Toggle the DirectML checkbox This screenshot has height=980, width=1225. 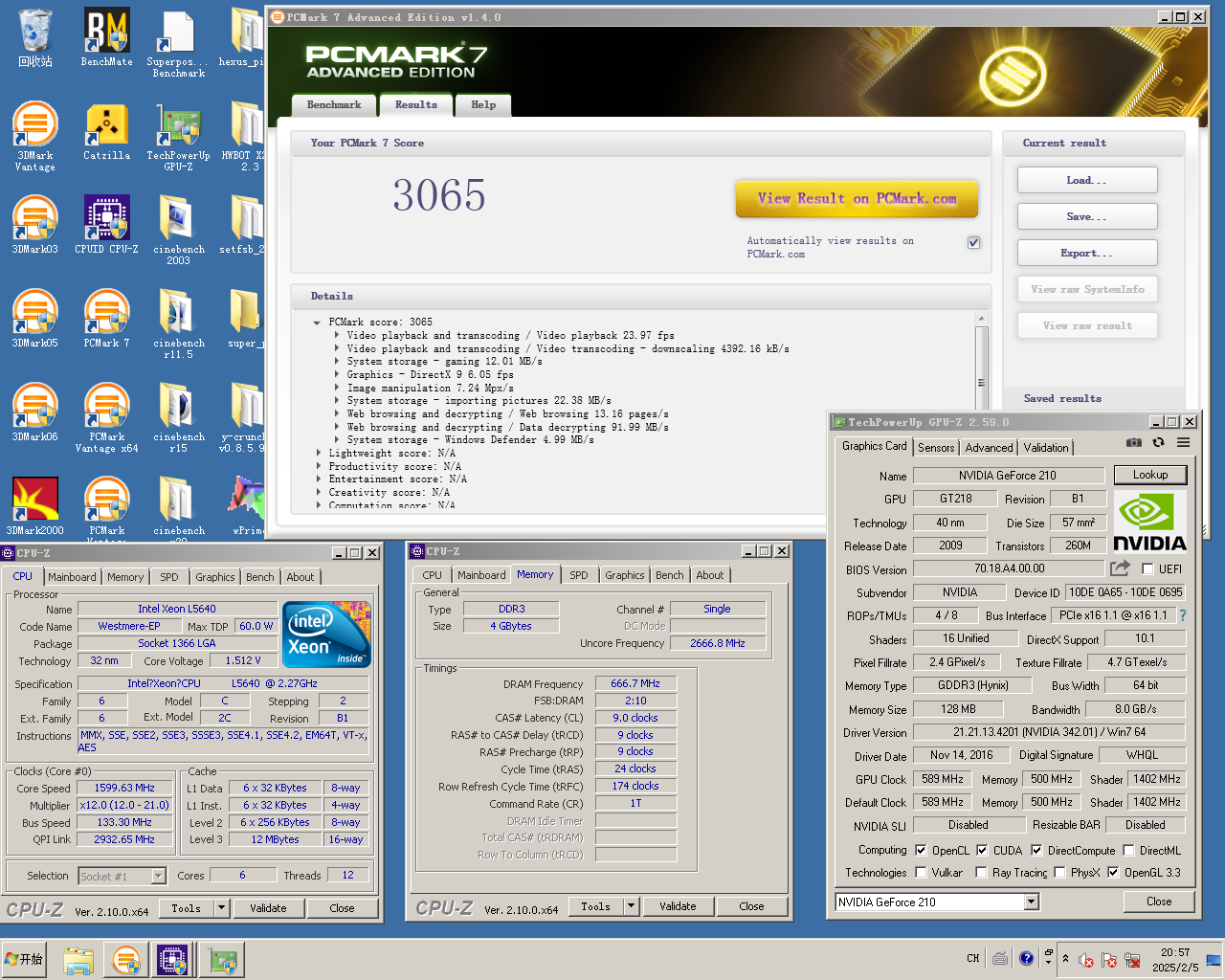(x=1128, y=850)
